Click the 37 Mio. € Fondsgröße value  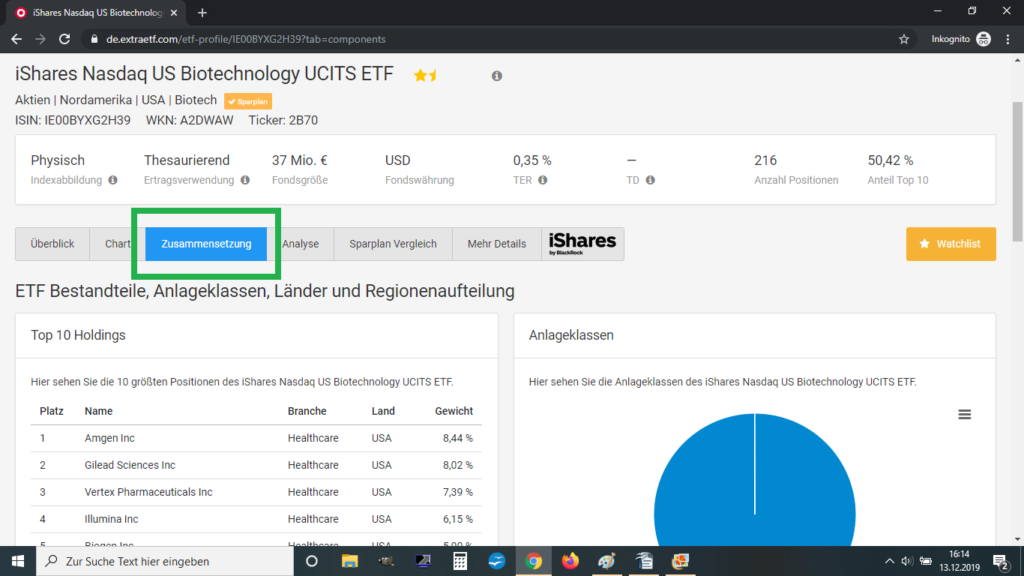click(299, 160)
